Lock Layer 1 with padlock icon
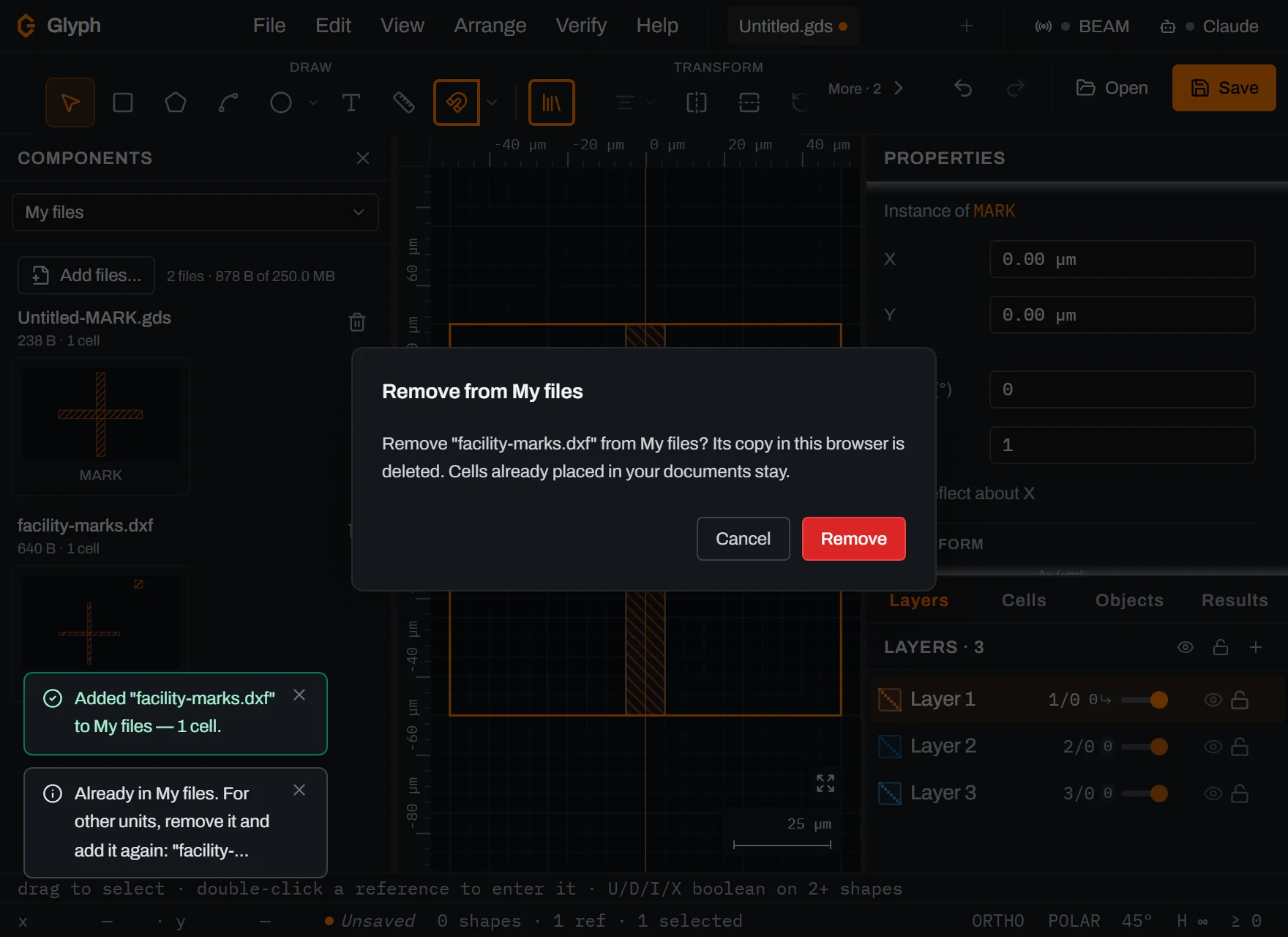1288x937 pixels. pos(1240,700)
